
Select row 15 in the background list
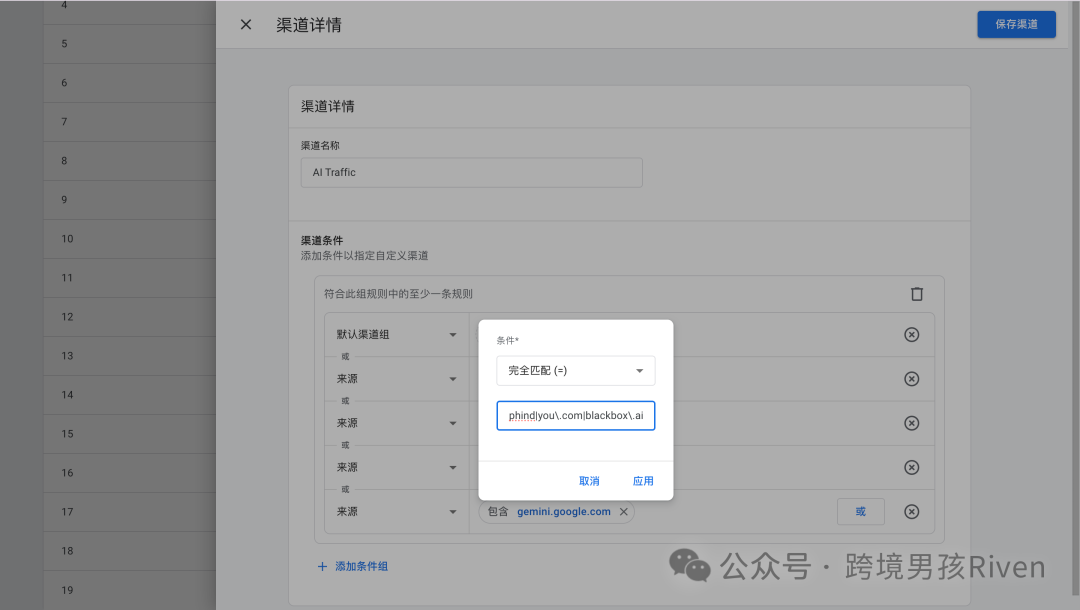click(129, 434)
